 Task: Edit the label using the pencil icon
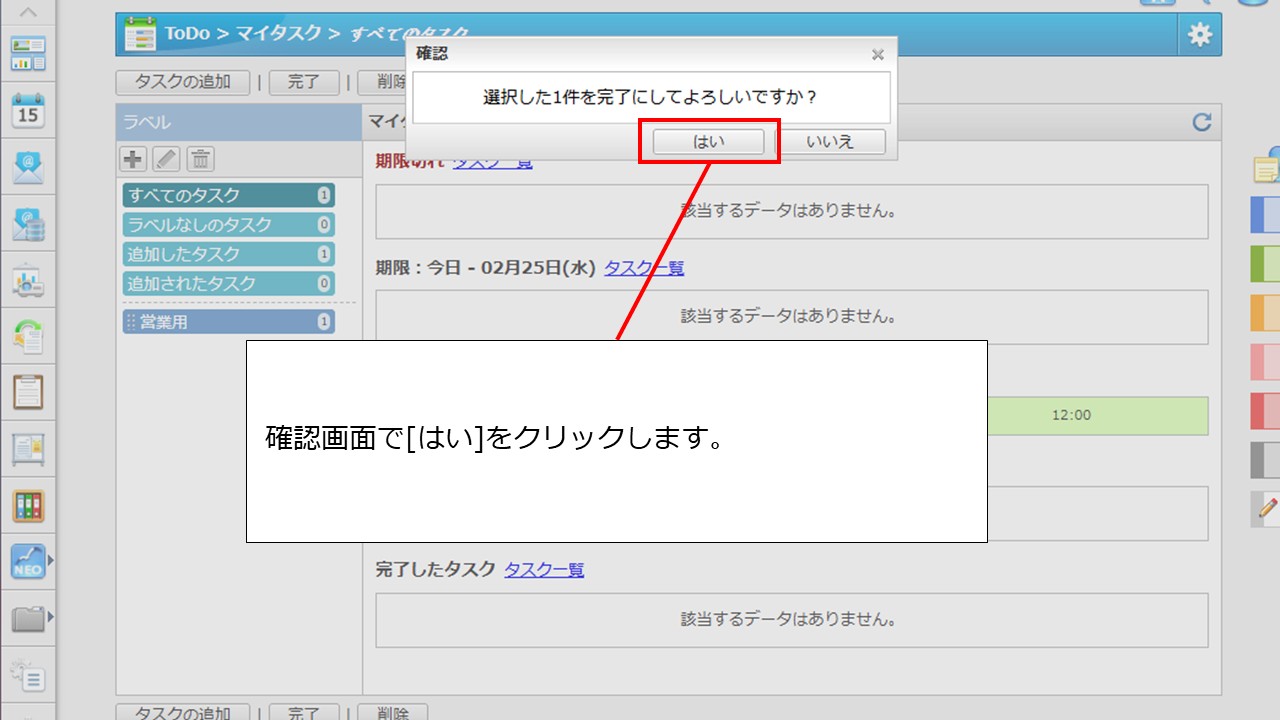166,158
